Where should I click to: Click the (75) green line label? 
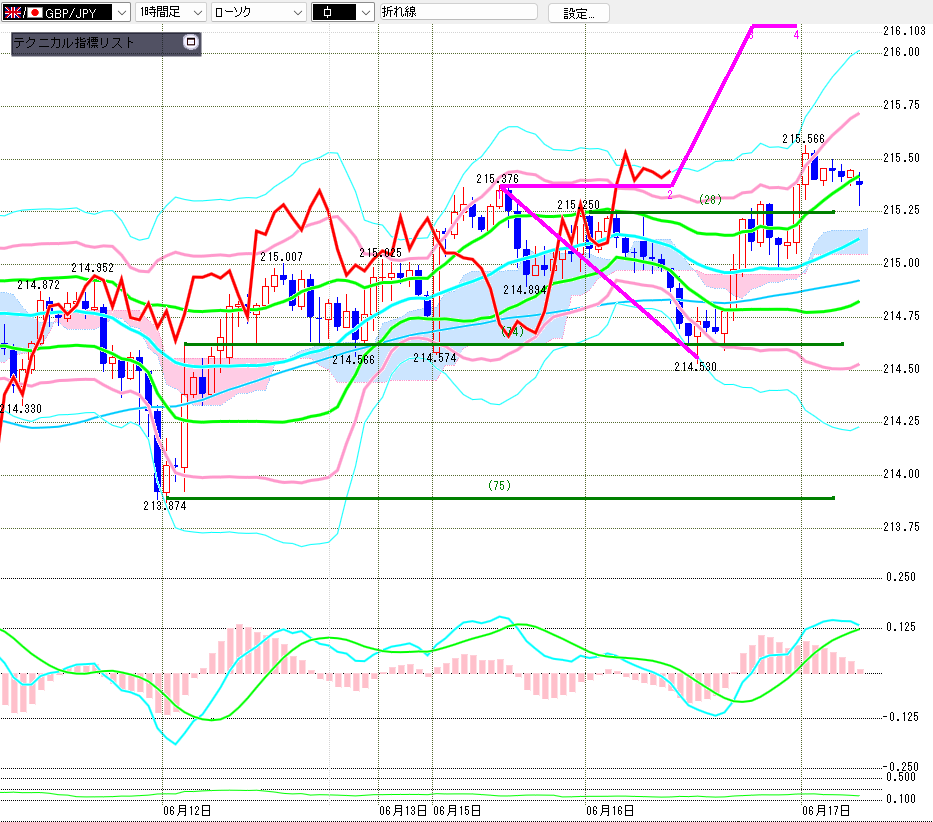pyautogui.click(x=499, y=486)
